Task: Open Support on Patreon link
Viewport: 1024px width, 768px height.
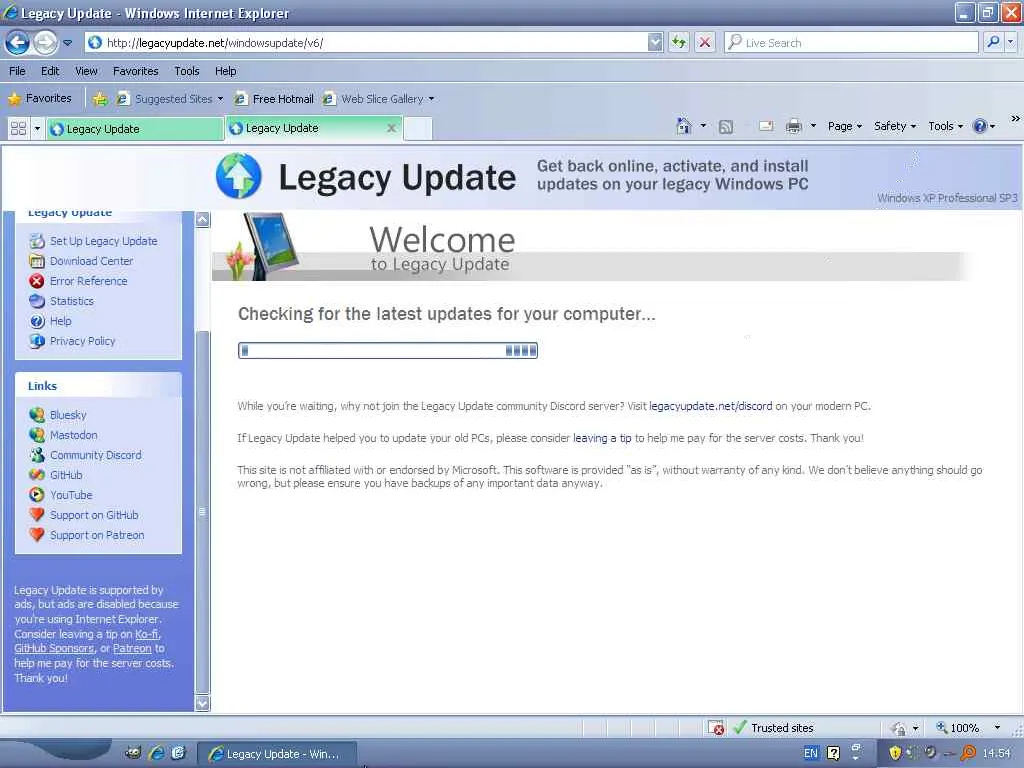Action: (x=97, y=535)
